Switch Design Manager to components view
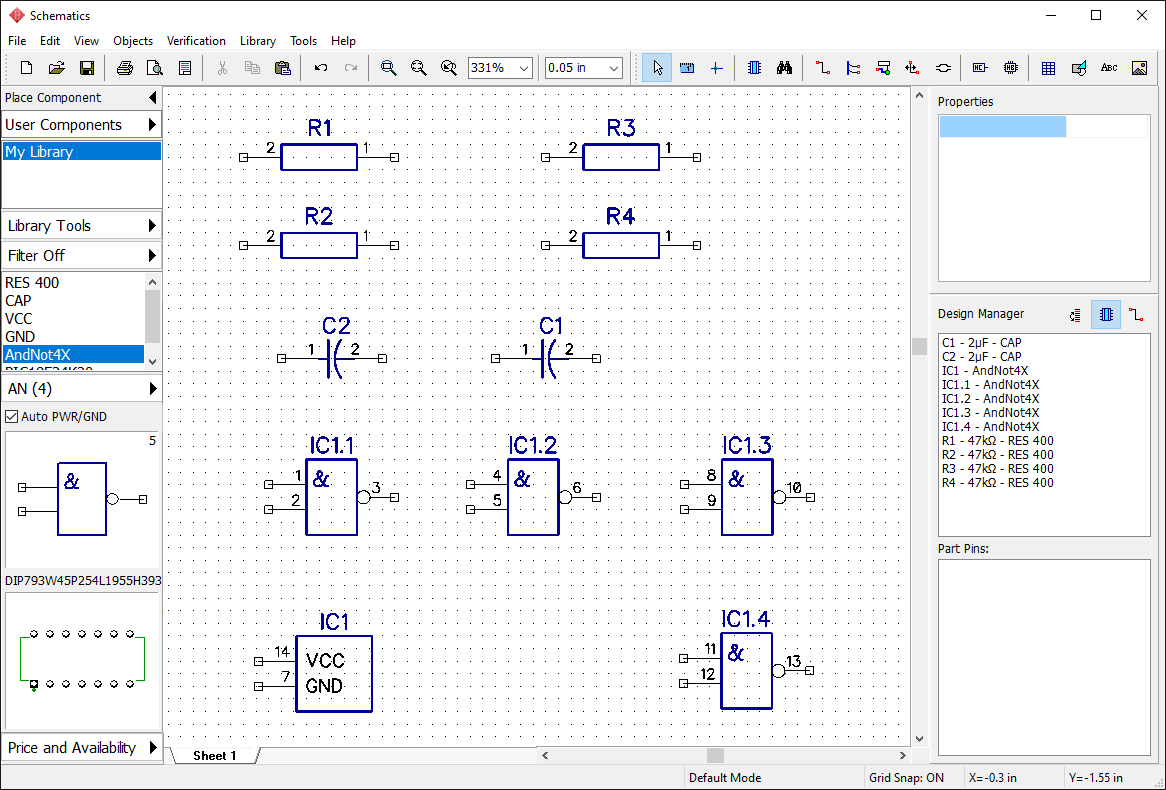 [x=1106, y=315]
